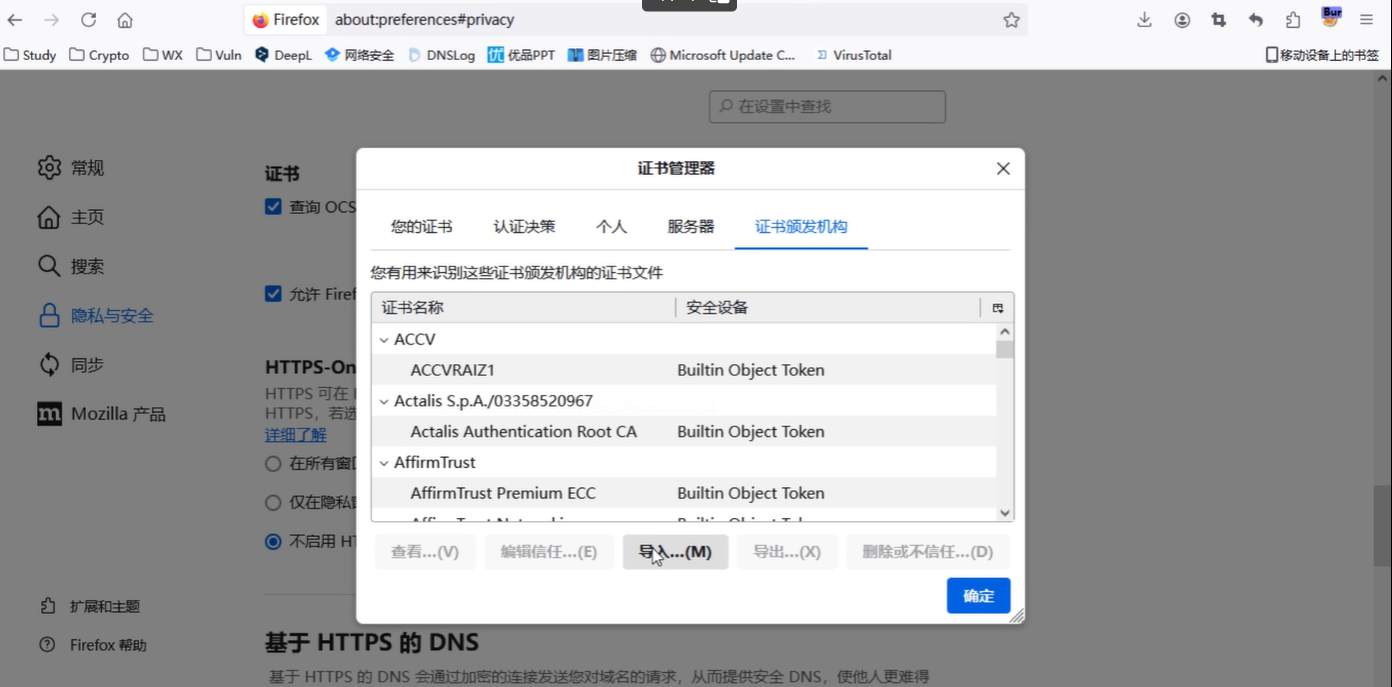The height and width of the screenshot is (687, 1392).
Task: Open the downloads panel icon
Action: point(1145,20)
